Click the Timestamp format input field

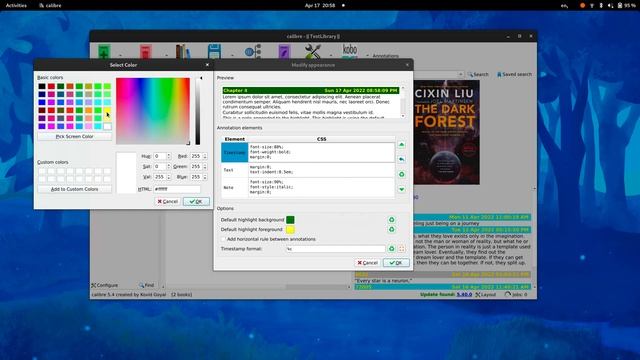click(x=336, y=249)
